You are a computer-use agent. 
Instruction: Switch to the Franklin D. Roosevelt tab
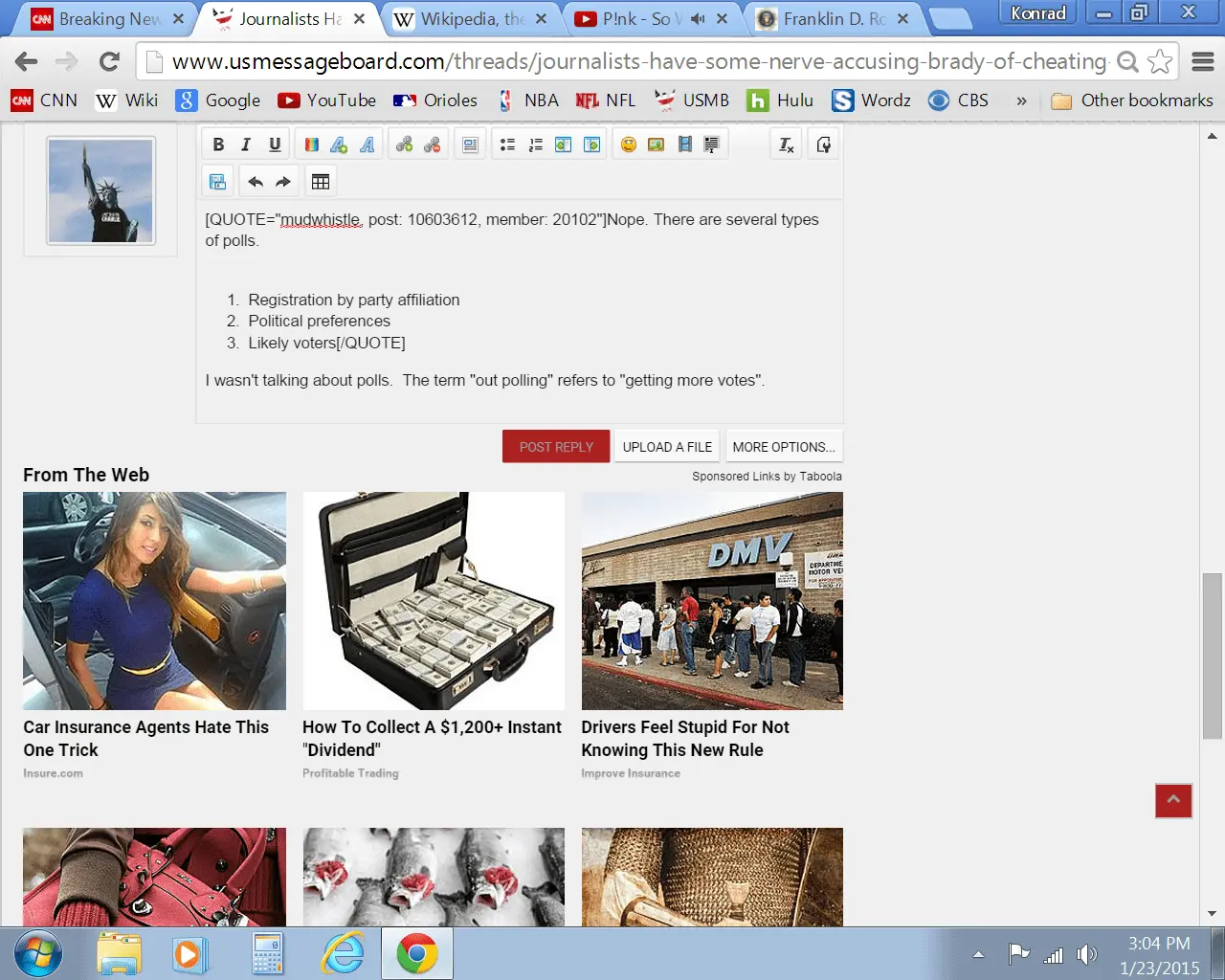(831, 18)
